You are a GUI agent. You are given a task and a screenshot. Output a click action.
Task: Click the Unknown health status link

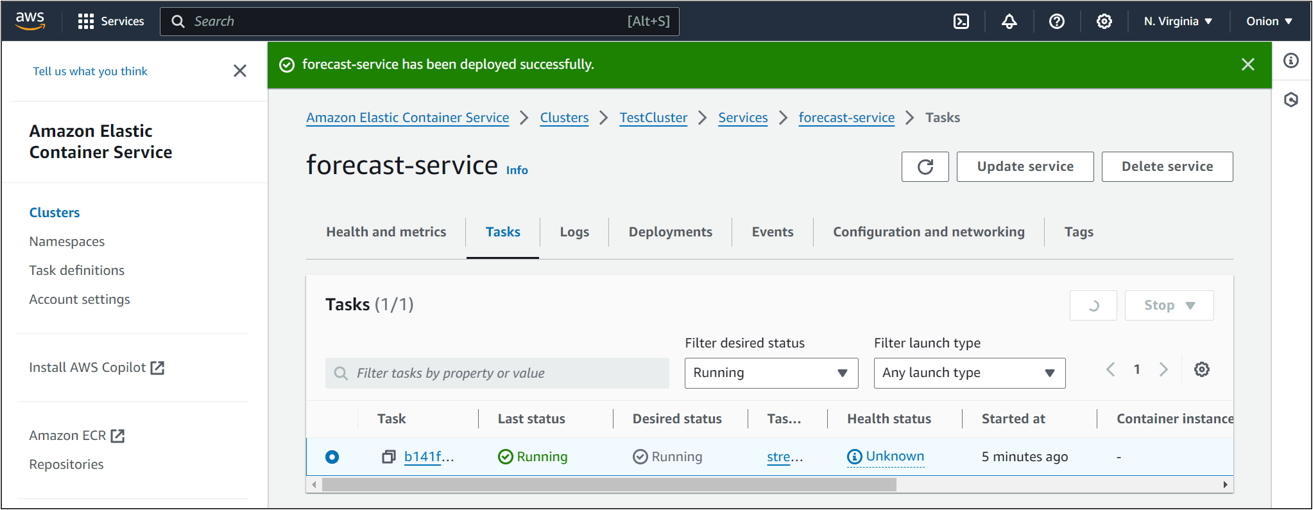click(x=895, y=457)
